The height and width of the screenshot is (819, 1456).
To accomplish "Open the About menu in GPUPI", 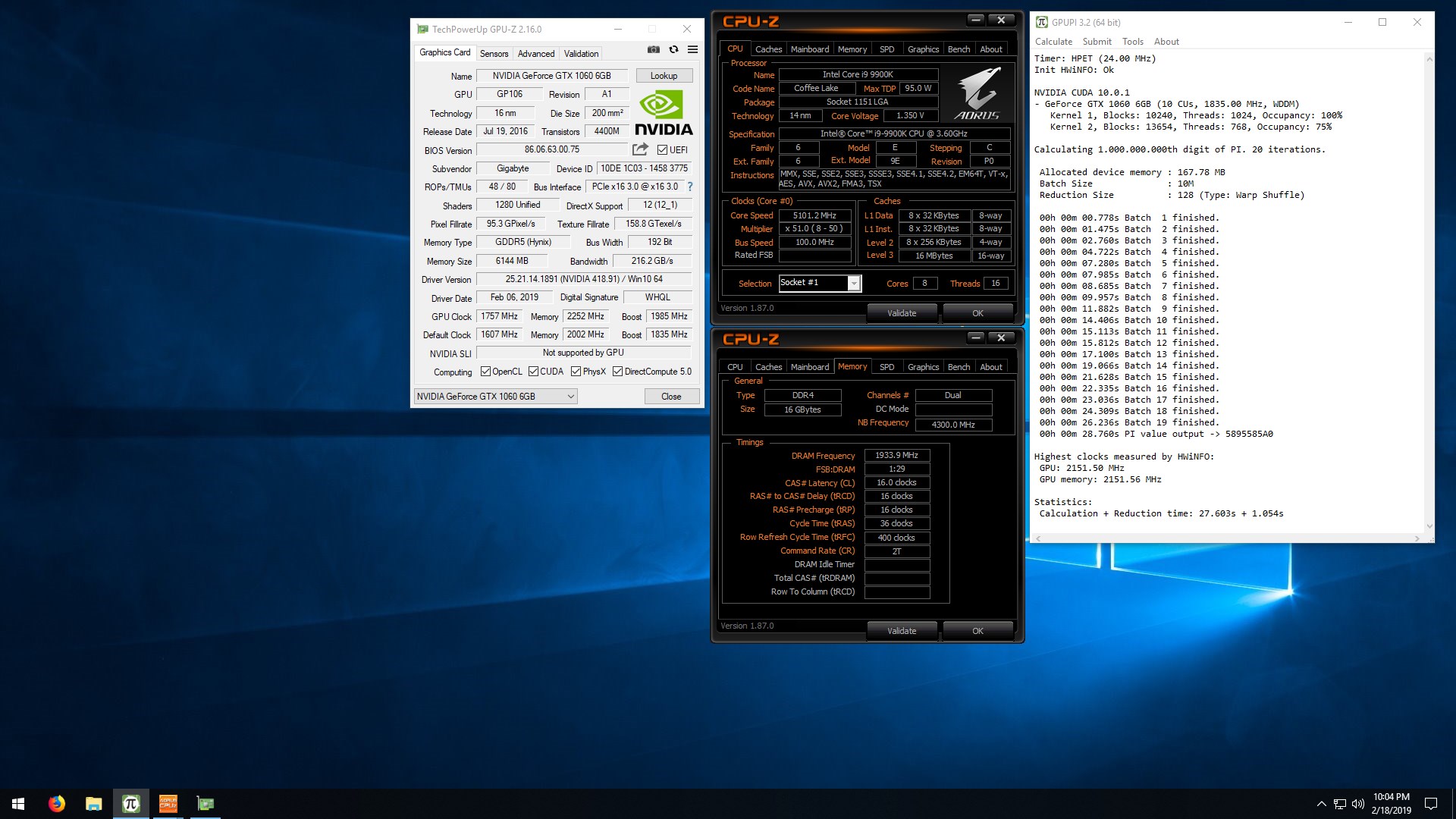I will click(1166, 42).
